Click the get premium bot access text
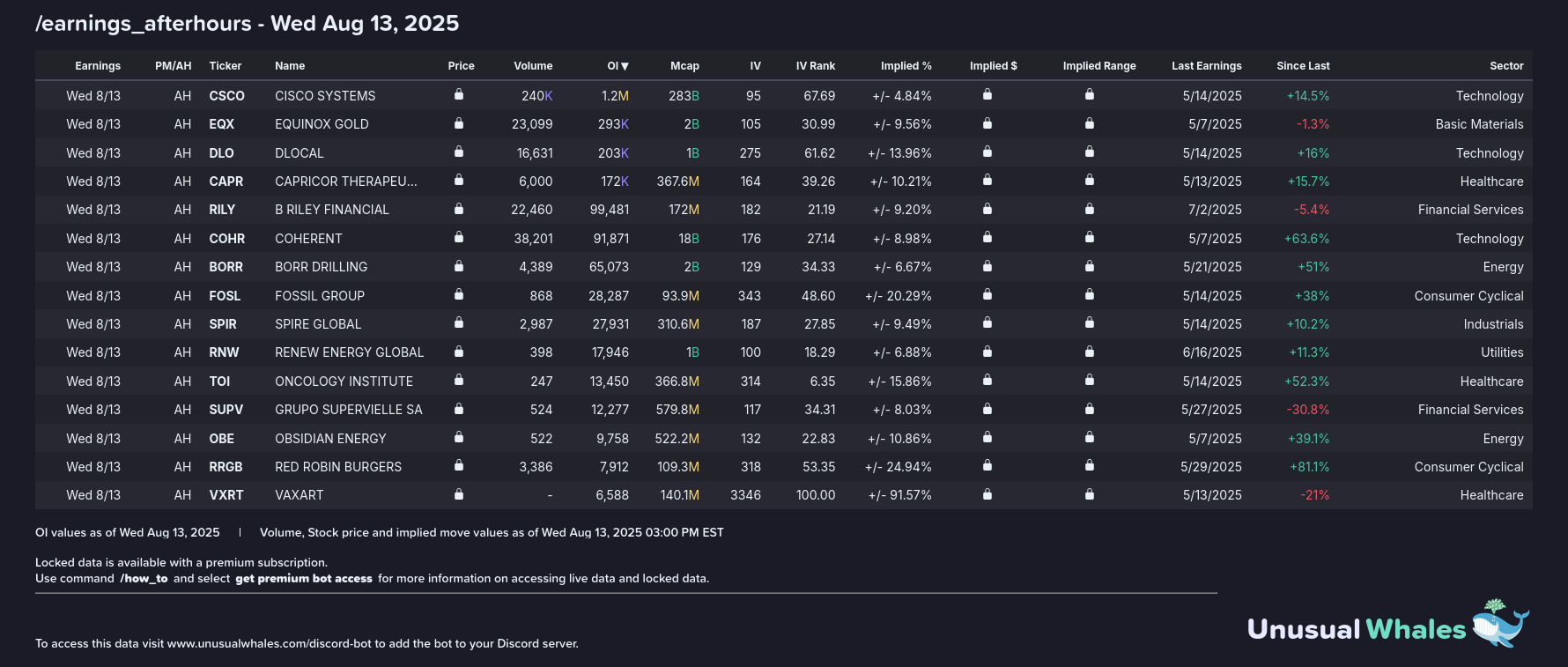 [304, 579]
